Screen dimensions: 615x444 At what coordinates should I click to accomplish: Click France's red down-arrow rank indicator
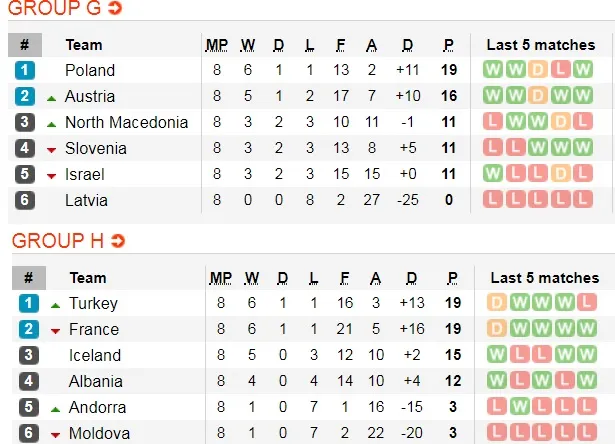54,330
